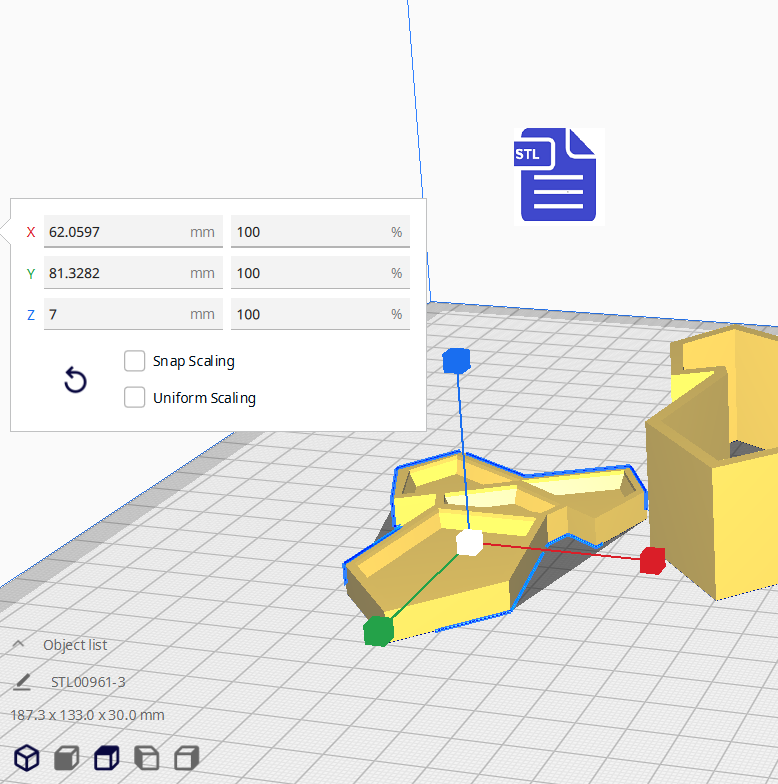The image size is (778, 784).
Task: Collapse the Object list chevron
Action: click(19, 645)
